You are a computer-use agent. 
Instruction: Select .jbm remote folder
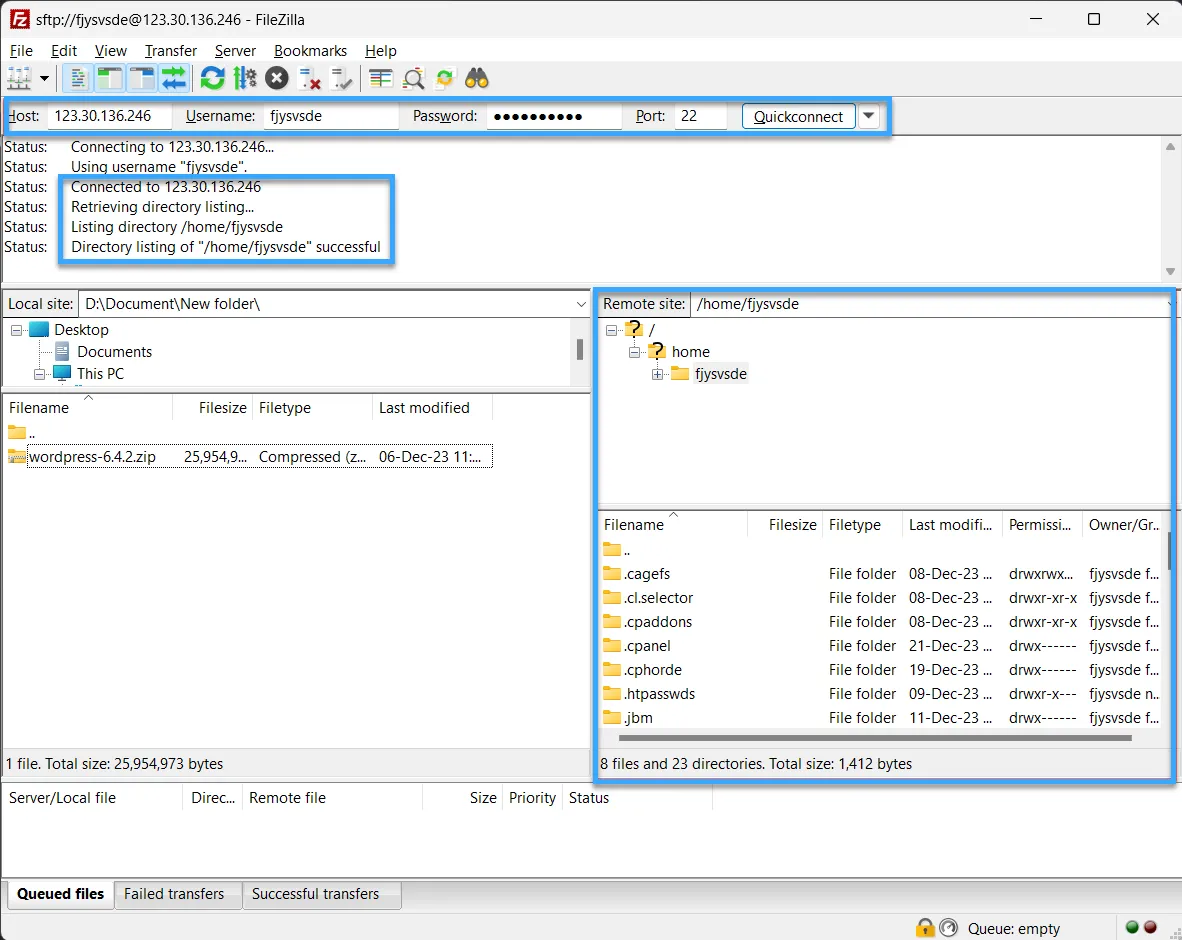(638, 718)
